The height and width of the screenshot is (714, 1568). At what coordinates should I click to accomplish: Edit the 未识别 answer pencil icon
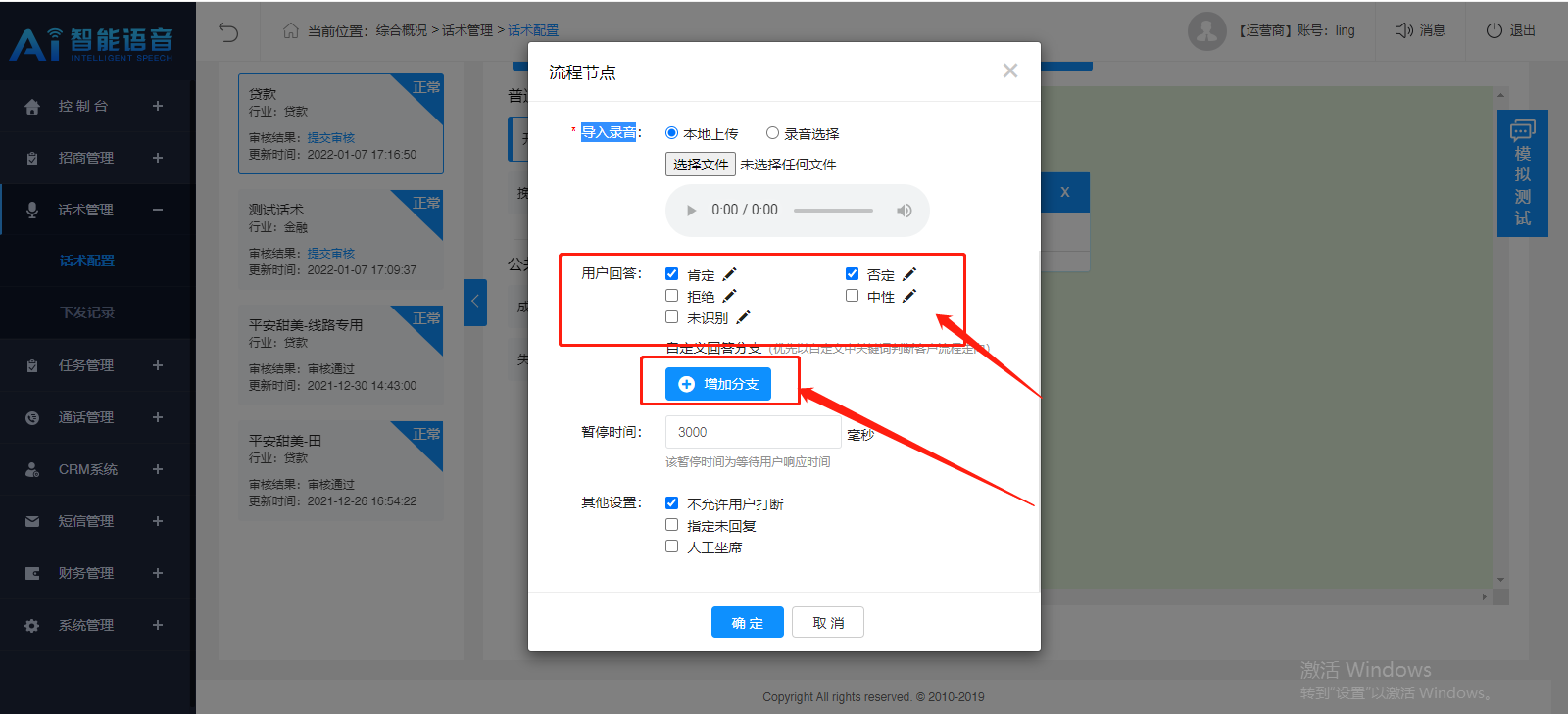point(743,317)
